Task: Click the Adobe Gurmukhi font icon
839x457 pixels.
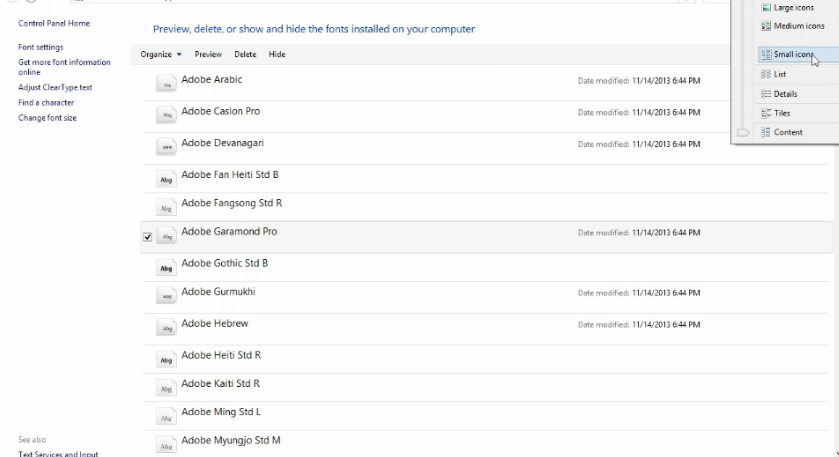Action: click(167, 296)
